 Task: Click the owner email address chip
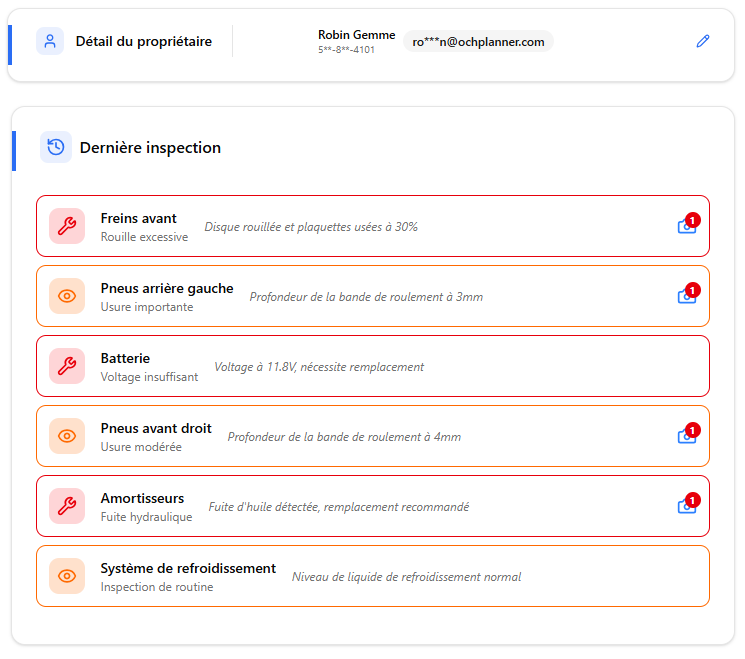click(478, 41)
